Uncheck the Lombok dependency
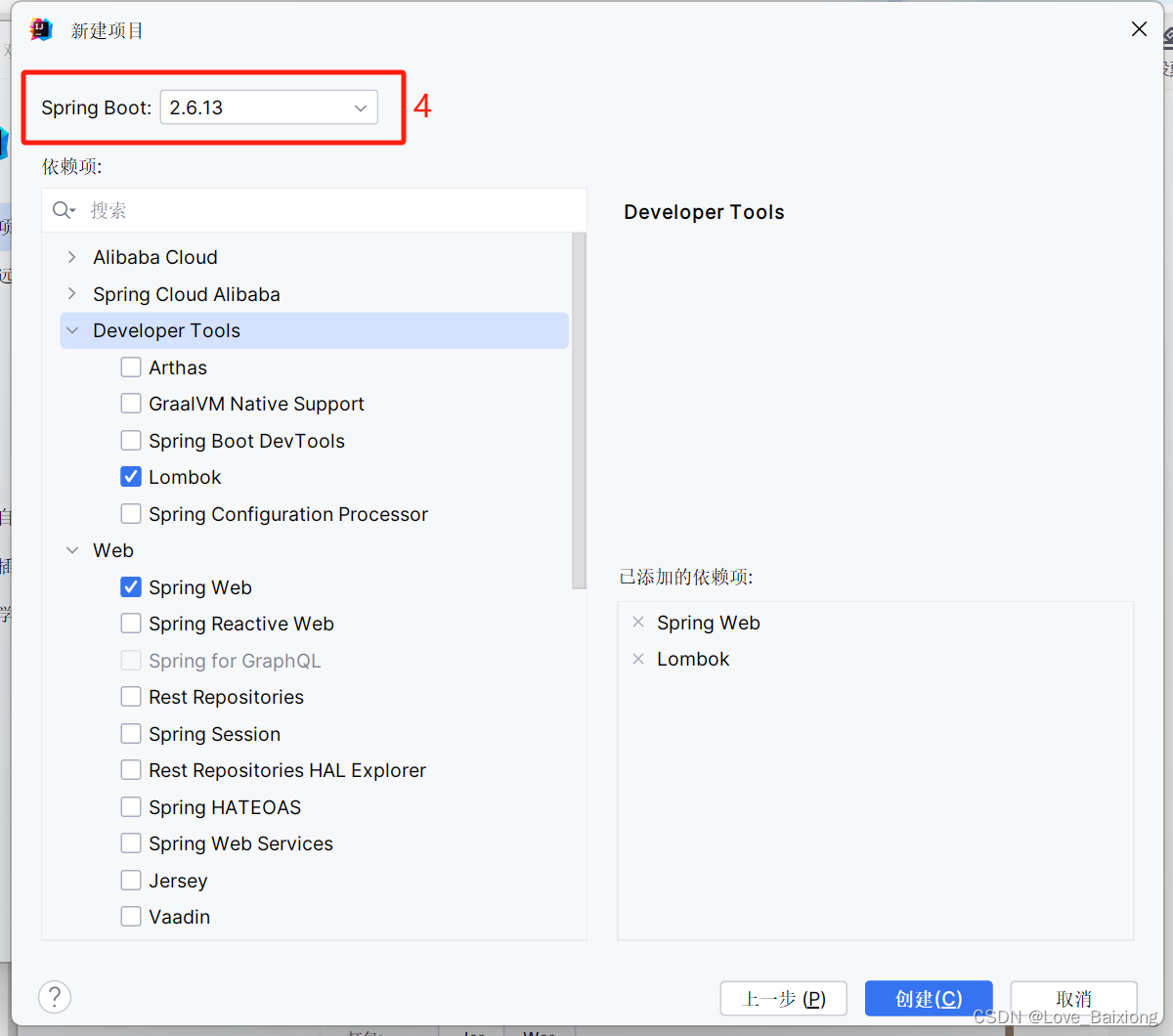 (131, 477)
